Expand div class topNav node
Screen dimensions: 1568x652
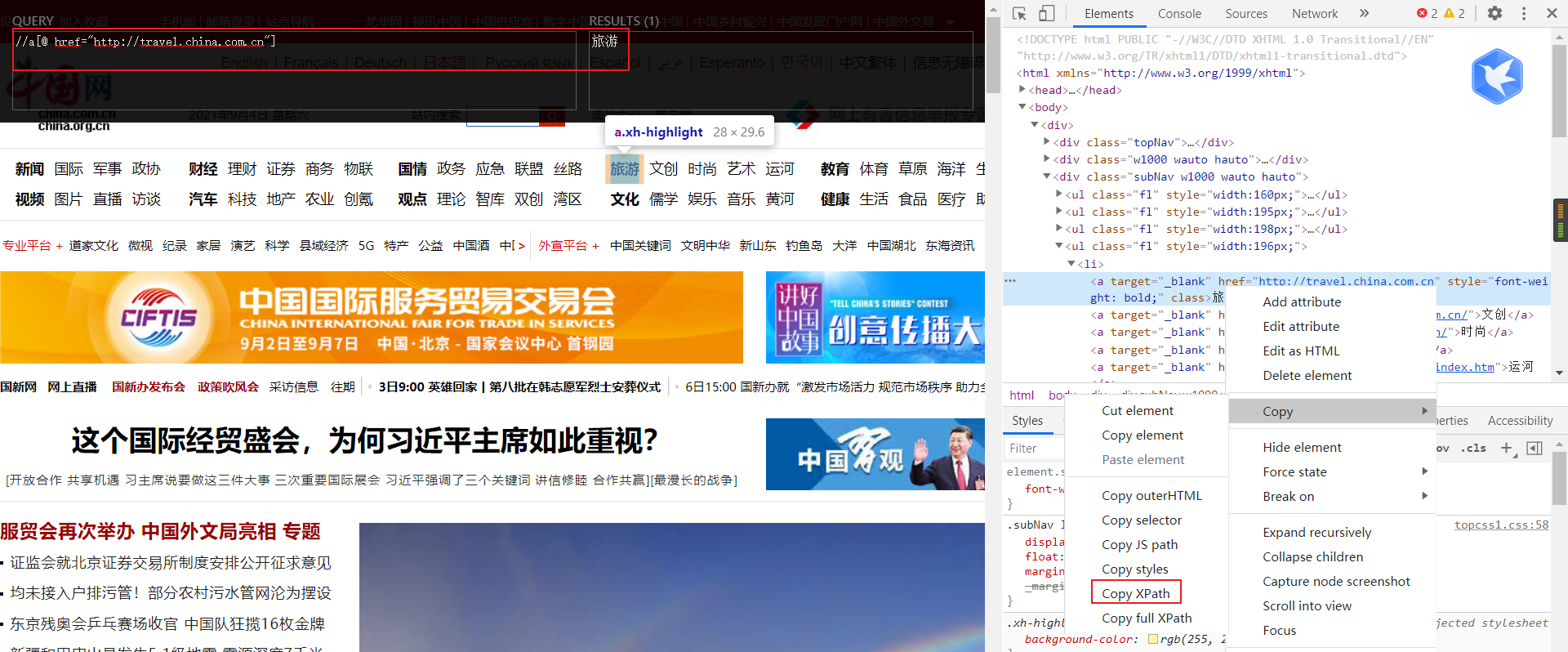(1047, 142)
